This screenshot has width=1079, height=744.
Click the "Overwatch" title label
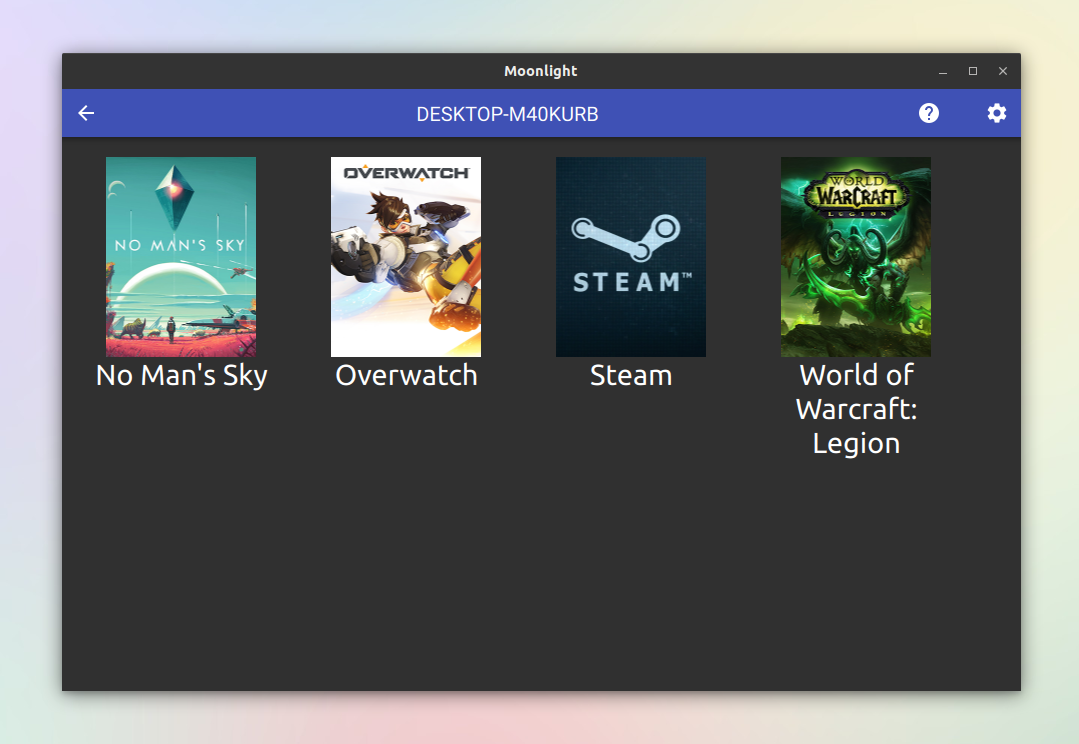[x=406, y=376]
